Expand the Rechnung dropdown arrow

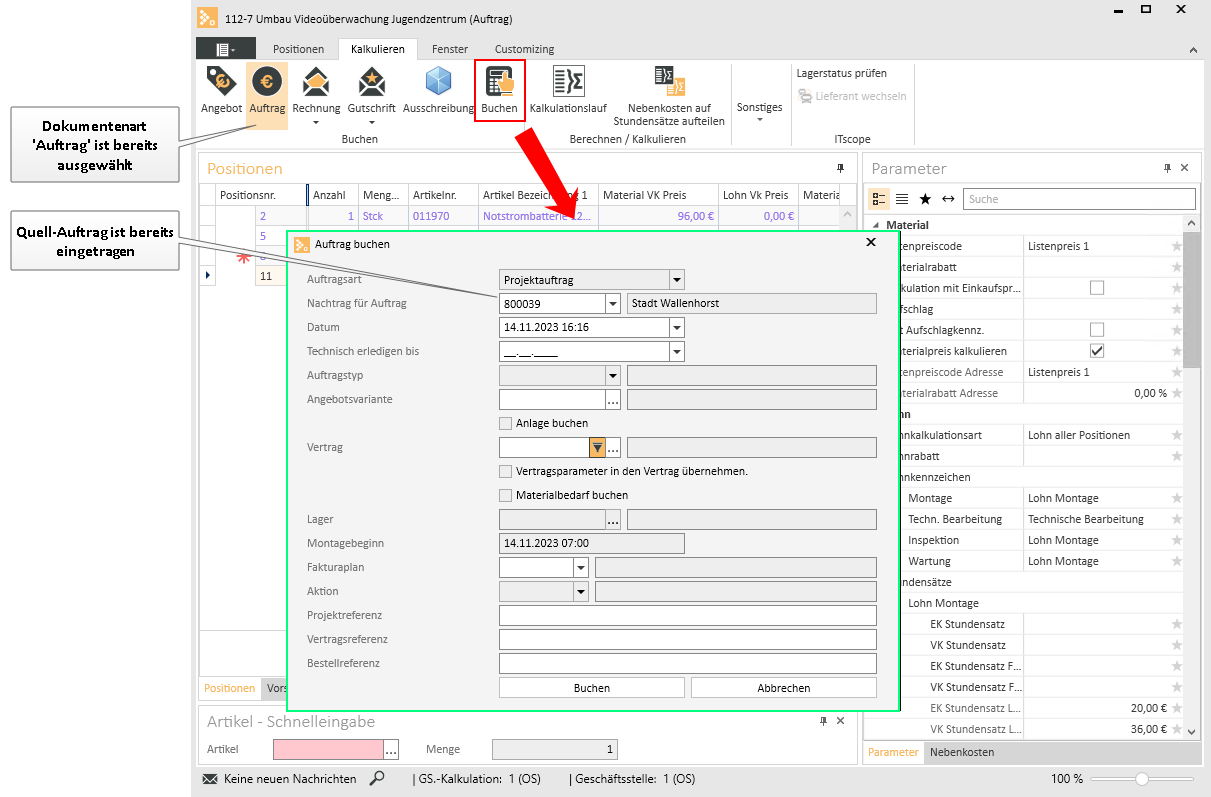[x=316, y=123]
